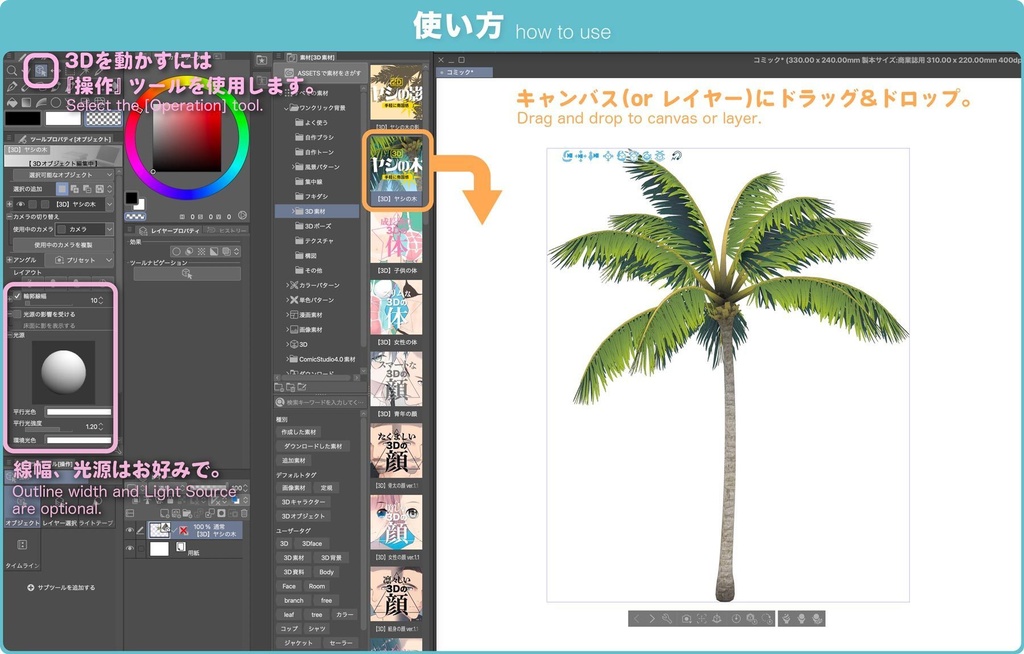Click the delete layer trash icon

[x=243, y=513]
